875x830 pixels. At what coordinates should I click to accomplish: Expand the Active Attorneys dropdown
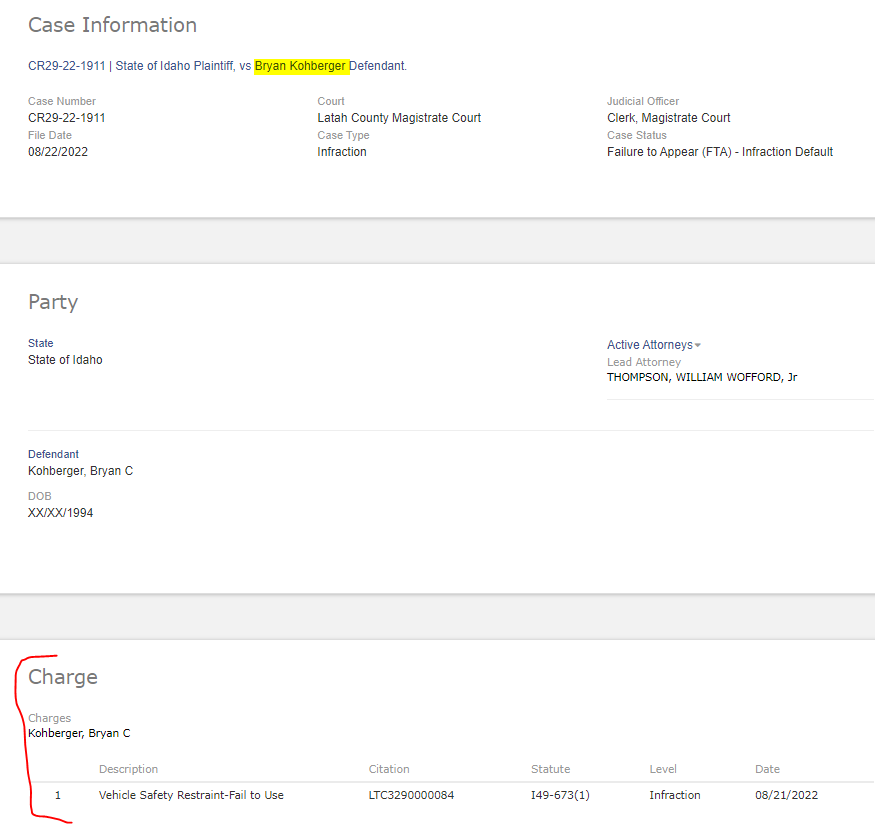tap(654, 345)
